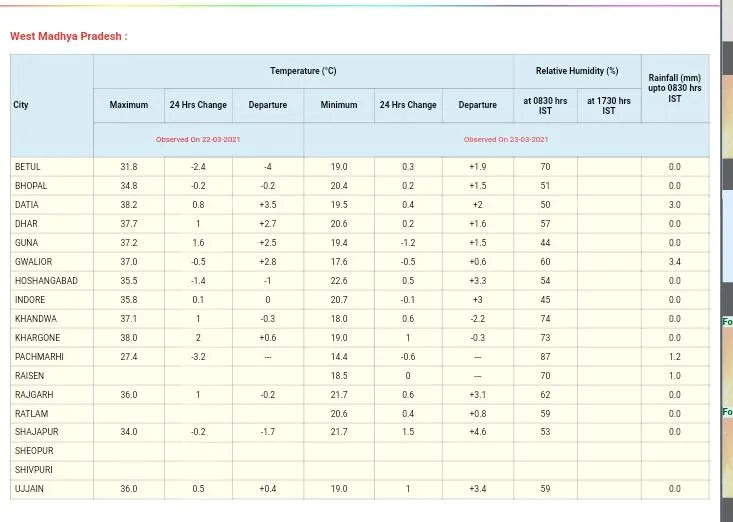Click the at 1730 hrs IST header

[609, 106]
